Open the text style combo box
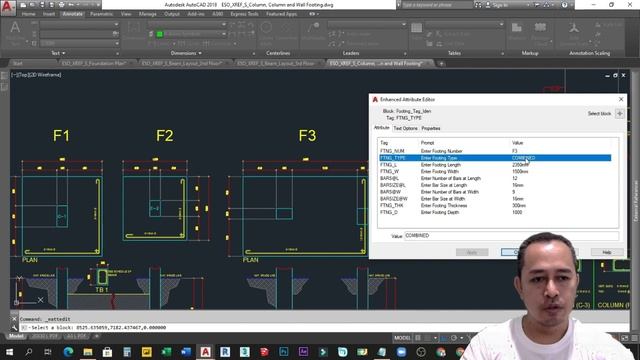 click(79, 25)
